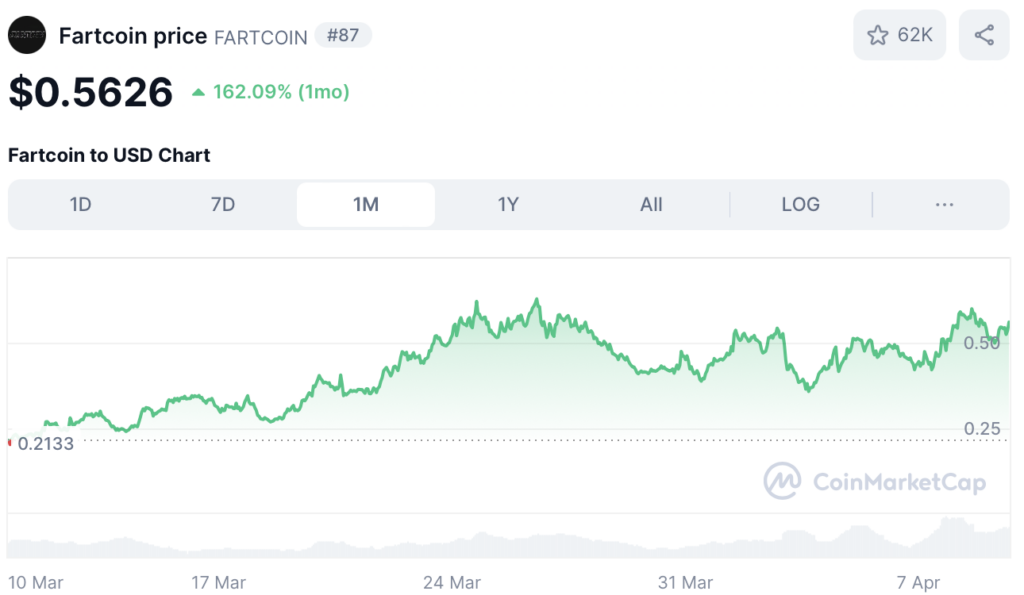
Task: Click the Fartcoin round logo icon
Action: 27,35
